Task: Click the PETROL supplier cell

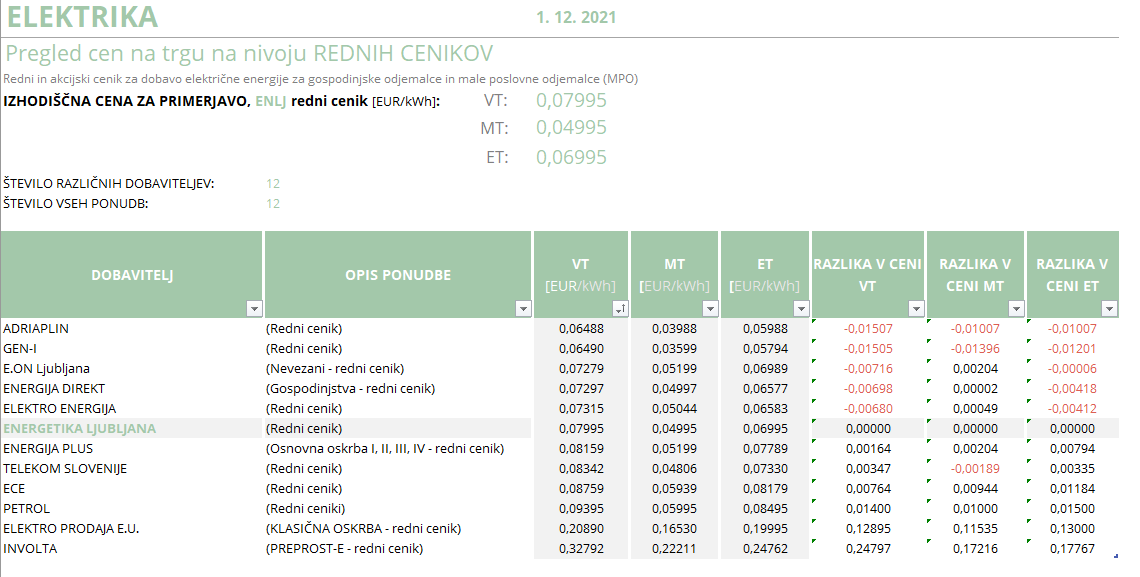Action: point(28,508)
